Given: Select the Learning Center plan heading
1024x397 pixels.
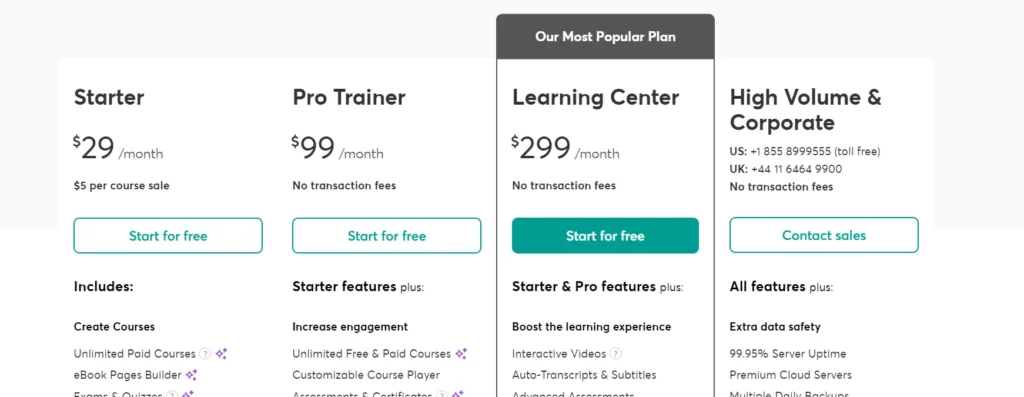Looking at the screenshot, I should 596,98.
